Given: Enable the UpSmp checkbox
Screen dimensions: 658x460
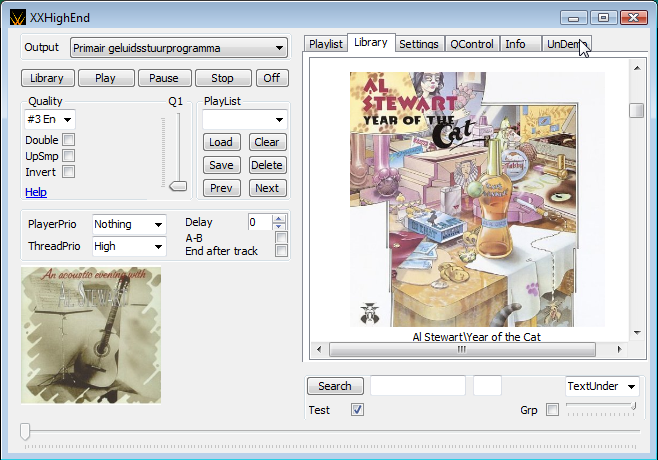Looking at the screenshot, I should [x=68, y=156].
